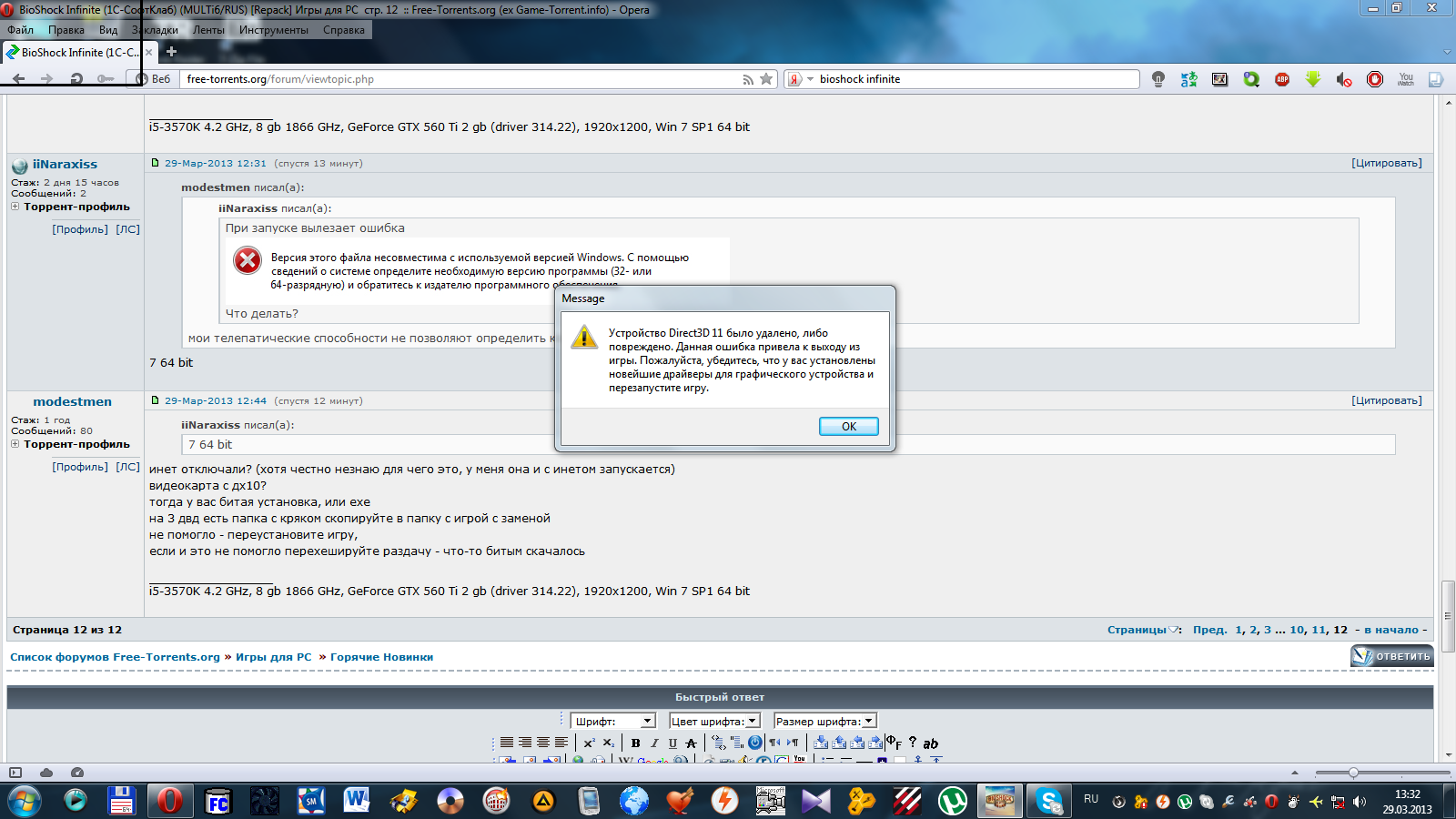Reload the page
The image size is (1456, 819).
click(76, 79)
